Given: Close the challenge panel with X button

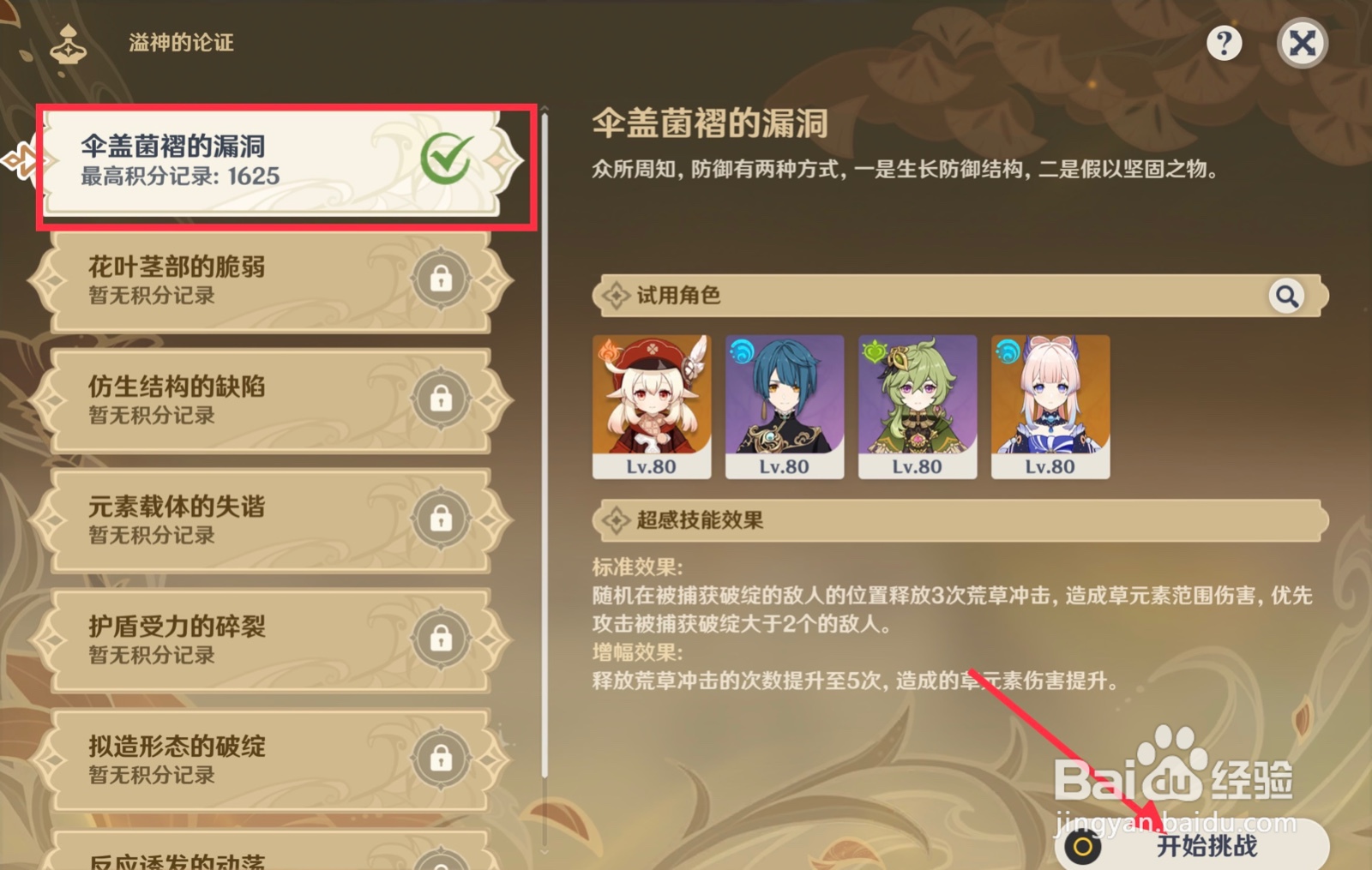Looking at the screenshot, I should coord(1303,43).
